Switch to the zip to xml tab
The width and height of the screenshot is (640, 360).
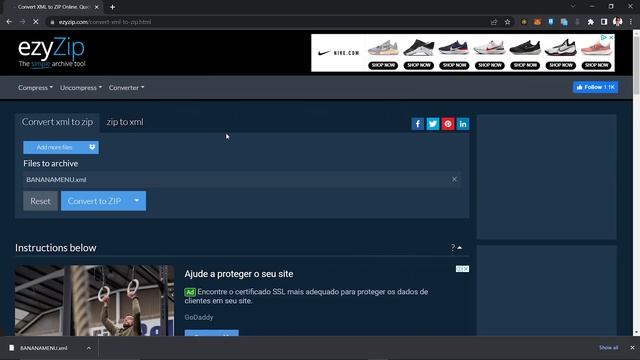[x=125, y=122]
